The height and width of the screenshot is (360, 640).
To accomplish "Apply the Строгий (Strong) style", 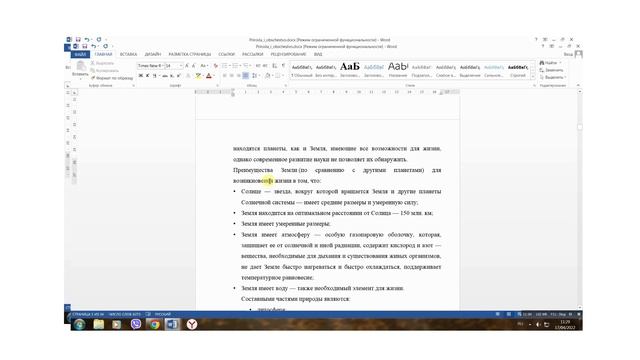I will point(518,70).
